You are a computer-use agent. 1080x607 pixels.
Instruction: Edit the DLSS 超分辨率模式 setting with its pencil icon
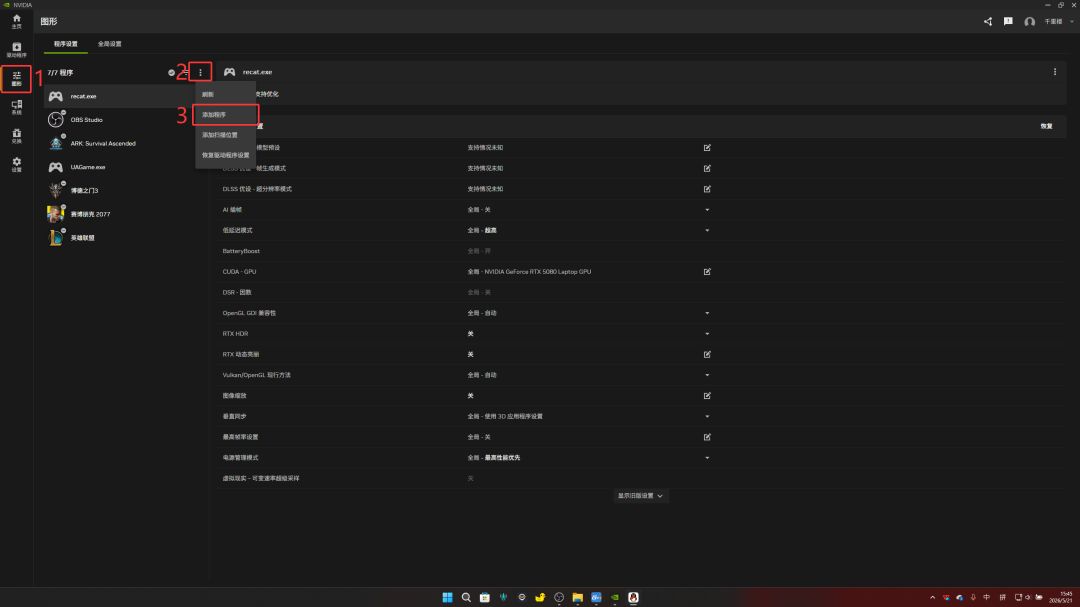707,189
